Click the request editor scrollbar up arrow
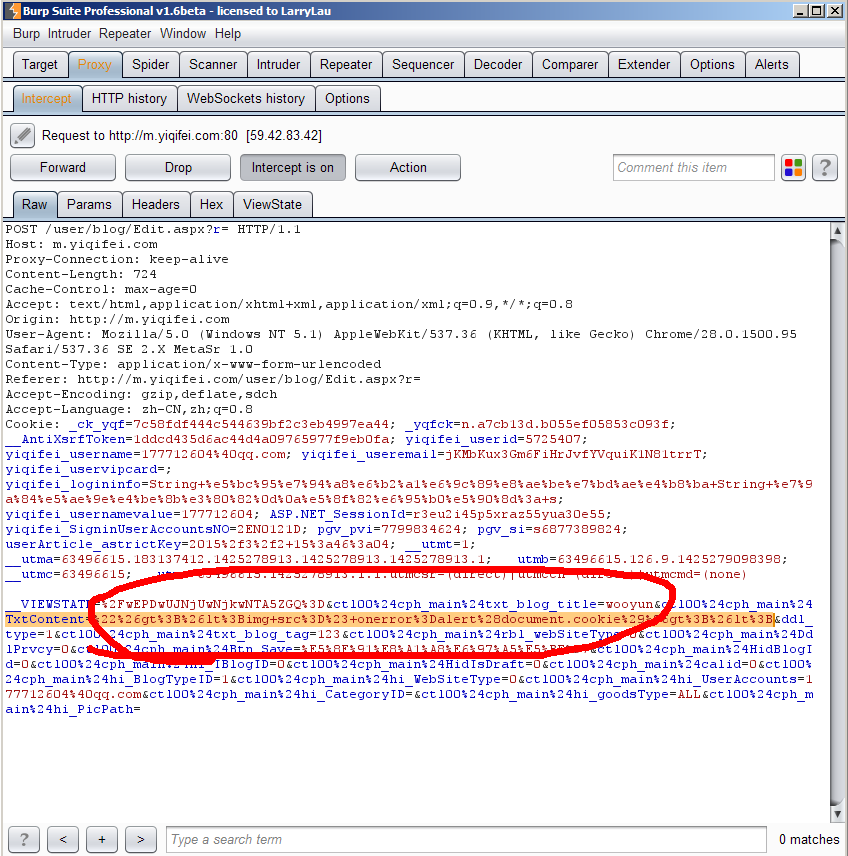Screen dimensions: 848x856 [837, 230]
